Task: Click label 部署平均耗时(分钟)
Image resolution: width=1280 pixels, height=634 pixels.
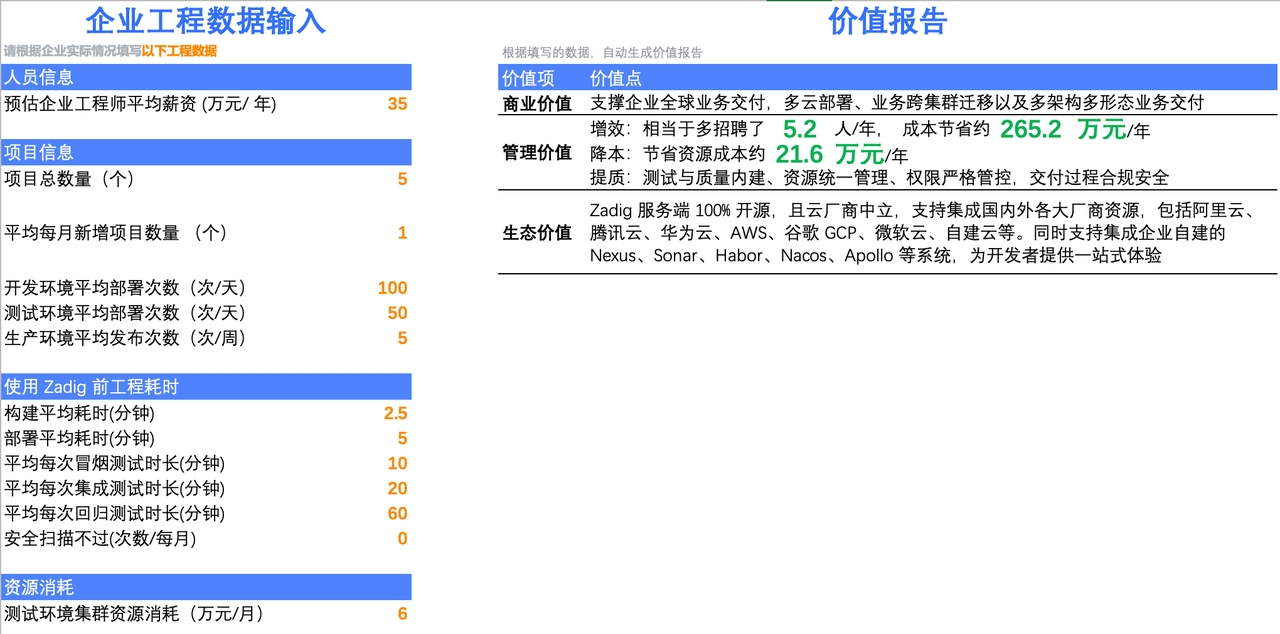Action: click(80, 438)
